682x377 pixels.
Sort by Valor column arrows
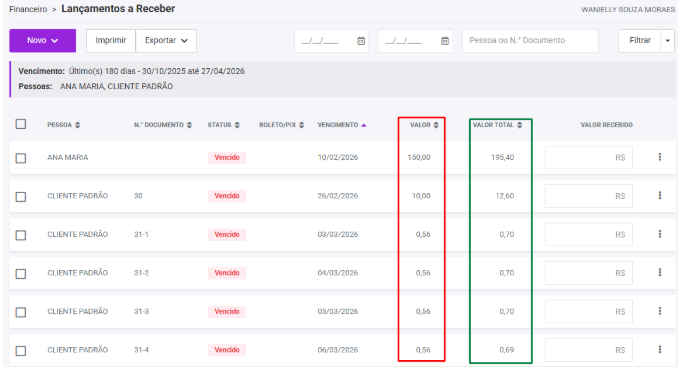click(436, 125)
